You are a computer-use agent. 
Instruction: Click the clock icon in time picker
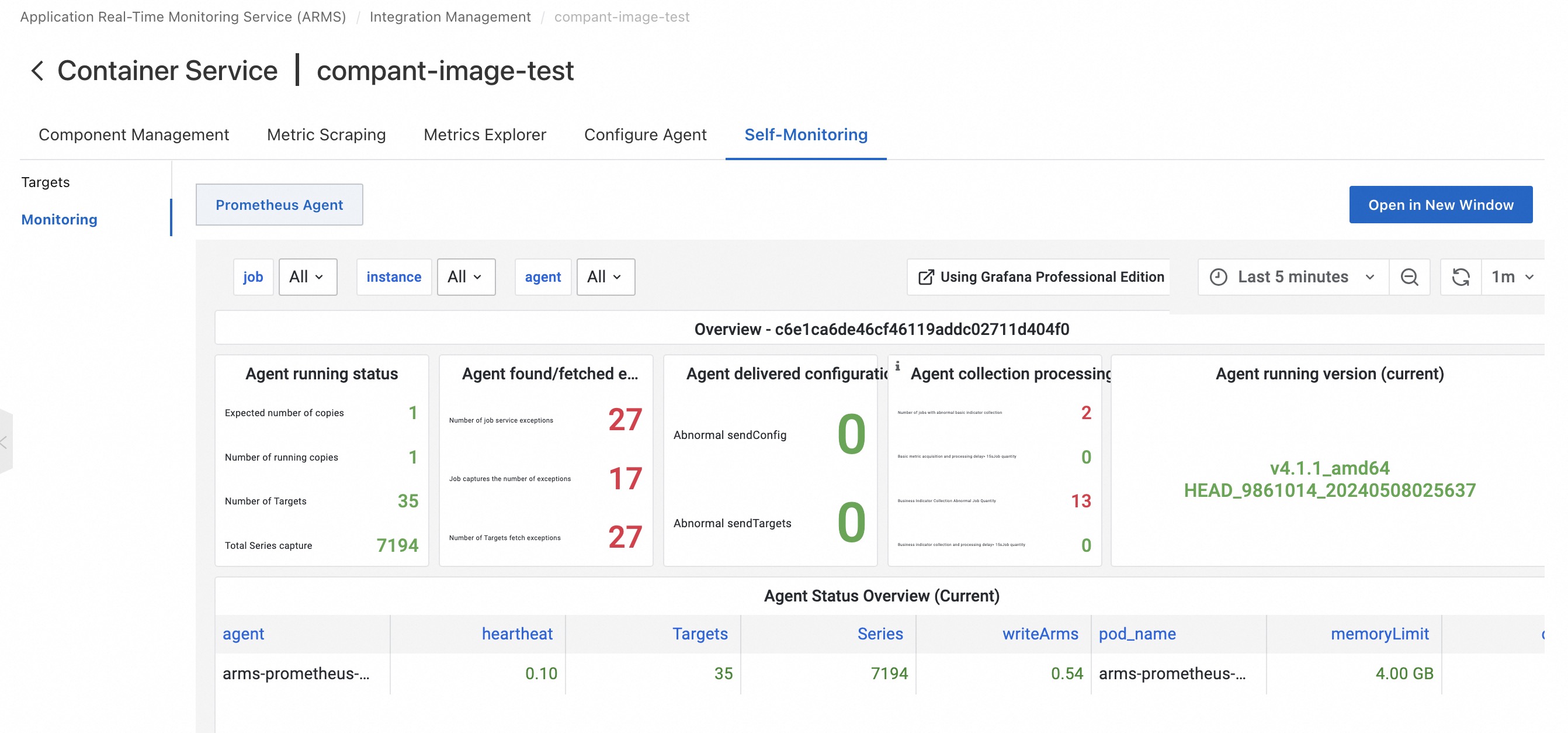(x=1218, y=277)
